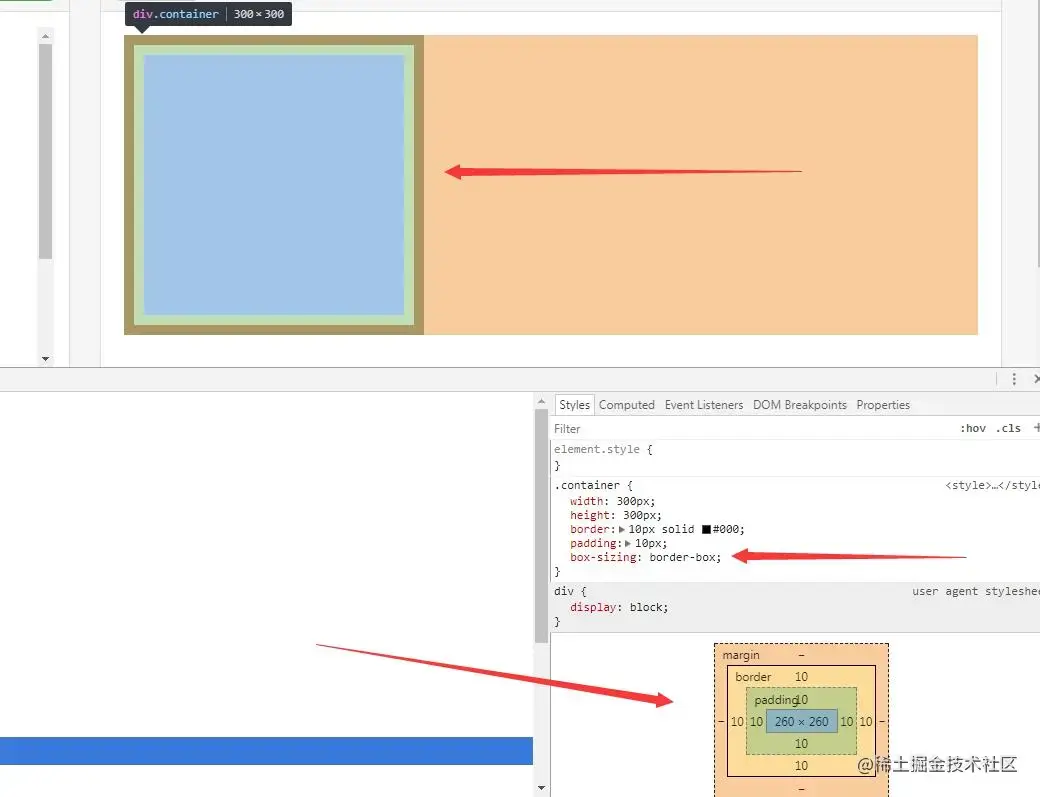Expand the border shorthand property triangle
This screenshot has height=797, width=1040.
(621, 529)
